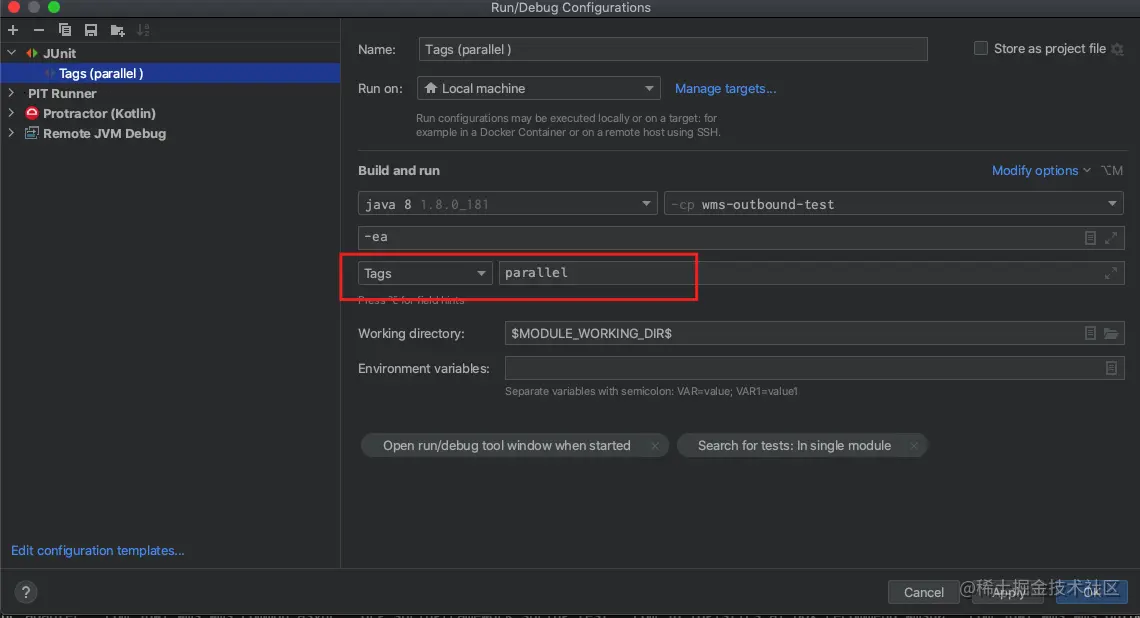
Task: Remove the Search for tests option chip
Action: [x=914, y=446]
